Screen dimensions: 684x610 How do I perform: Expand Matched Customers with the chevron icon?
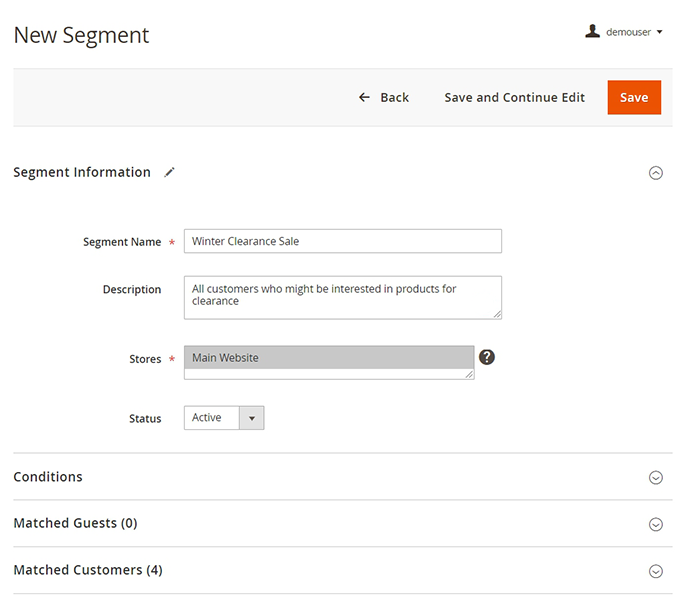coord(656,571)
